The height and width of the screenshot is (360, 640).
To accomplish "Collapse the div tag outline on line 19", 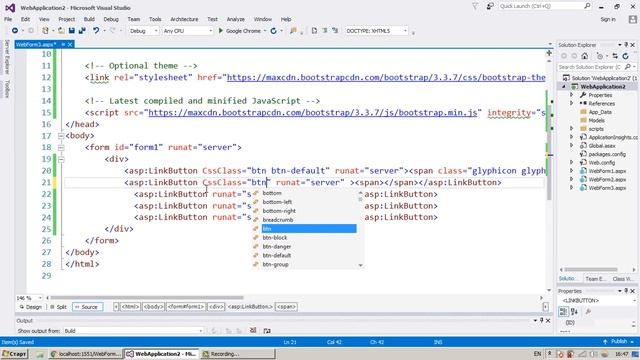I will (61, 160).
